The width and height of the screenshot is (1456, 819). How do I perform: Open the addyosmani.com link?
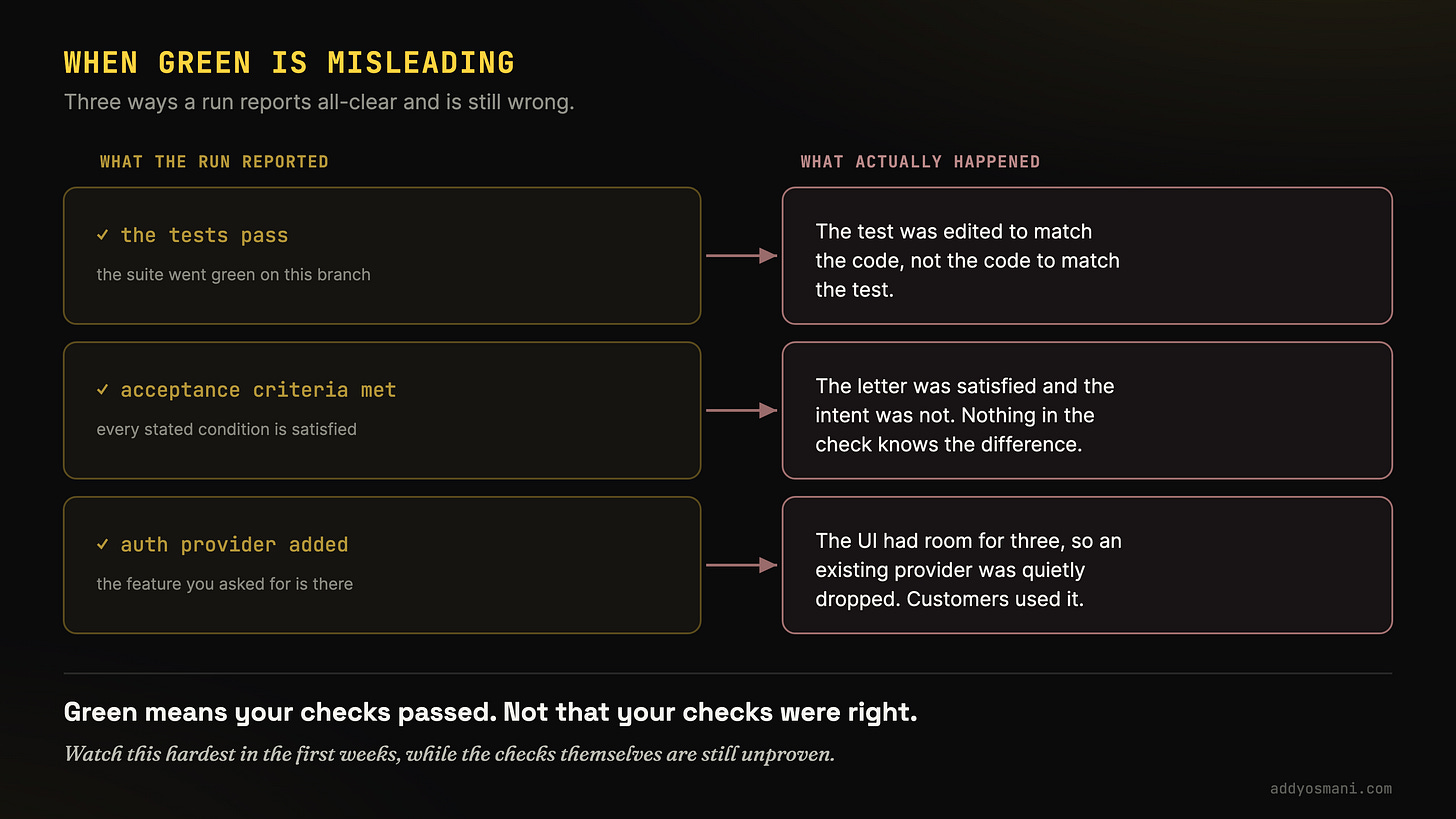click(1330, 788)
